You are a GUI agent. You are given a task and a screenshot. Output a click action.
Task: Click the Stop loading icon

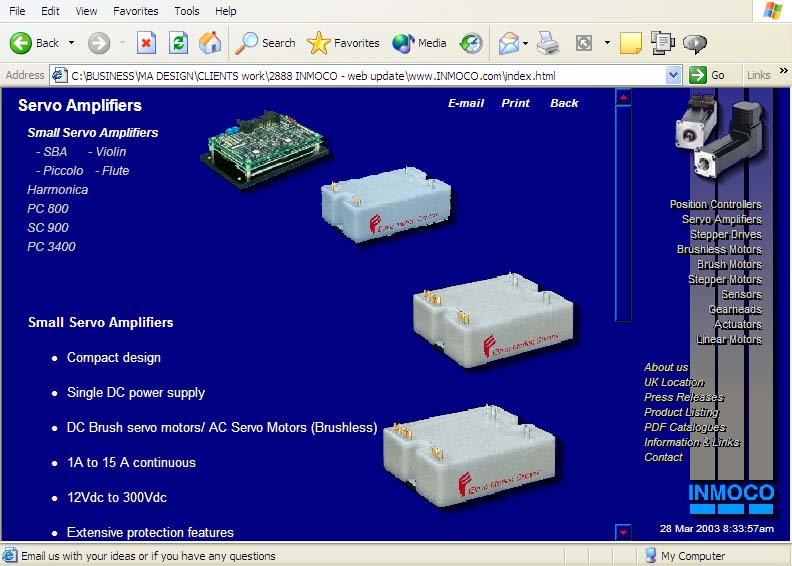tap(146, 43)
